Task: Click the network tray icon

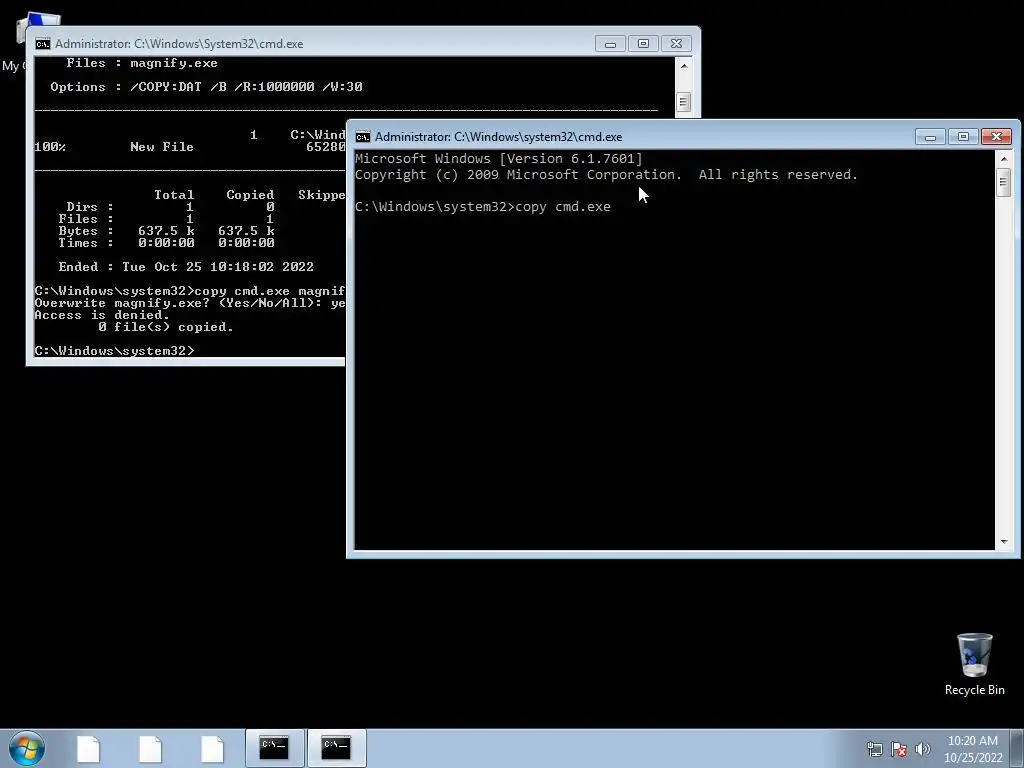Action: point(874,749)
